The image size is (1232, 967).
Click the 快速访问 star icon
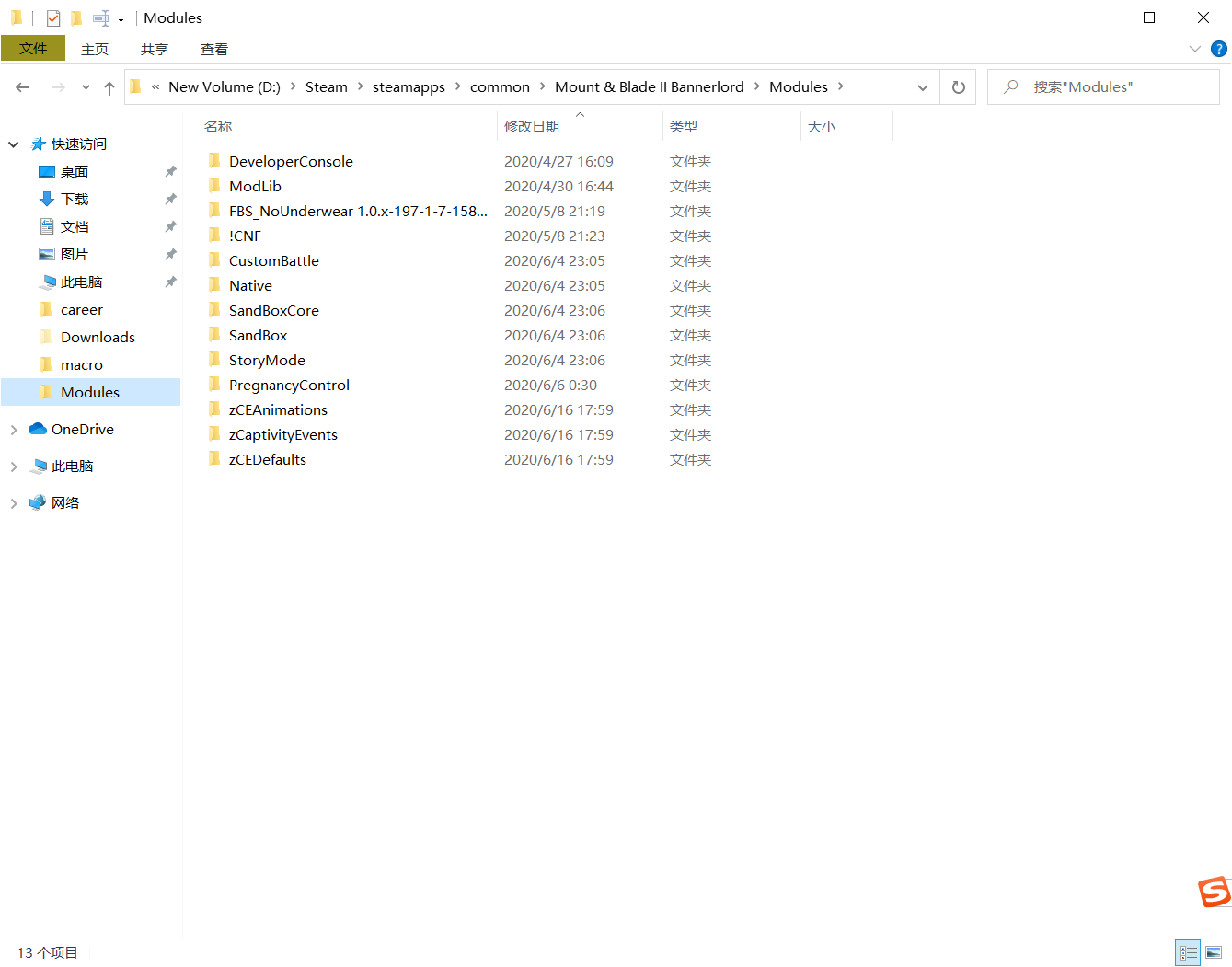click(x=39, y=144)
